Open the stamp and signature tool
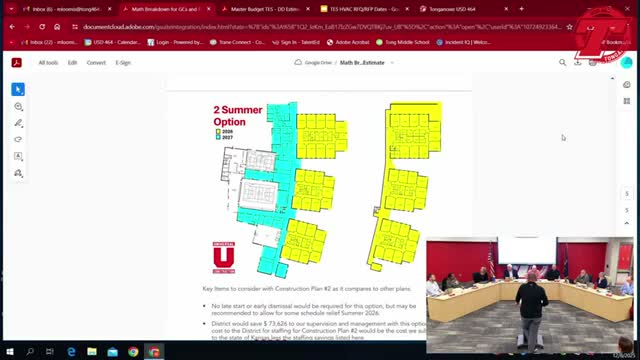The width and height of the screenshot is (640, 360). tap(18, 173)
